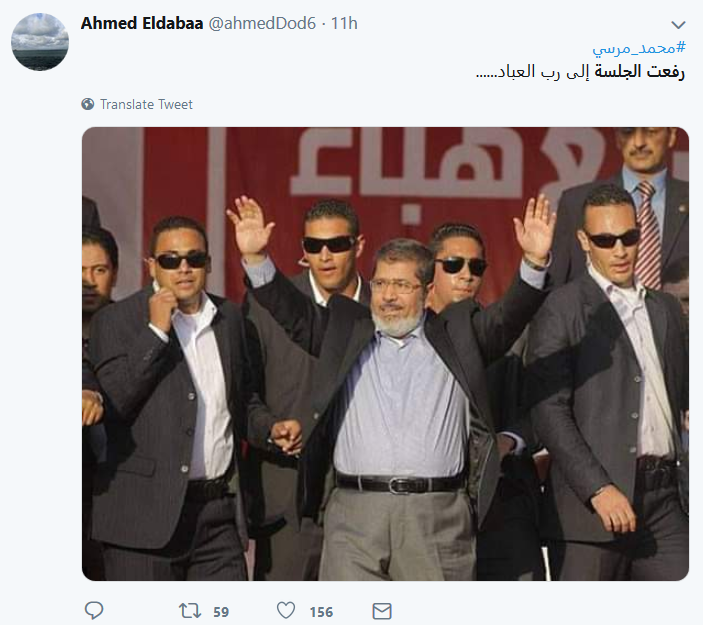Open the @ahmedDod6 handle link

click(262, 23)
